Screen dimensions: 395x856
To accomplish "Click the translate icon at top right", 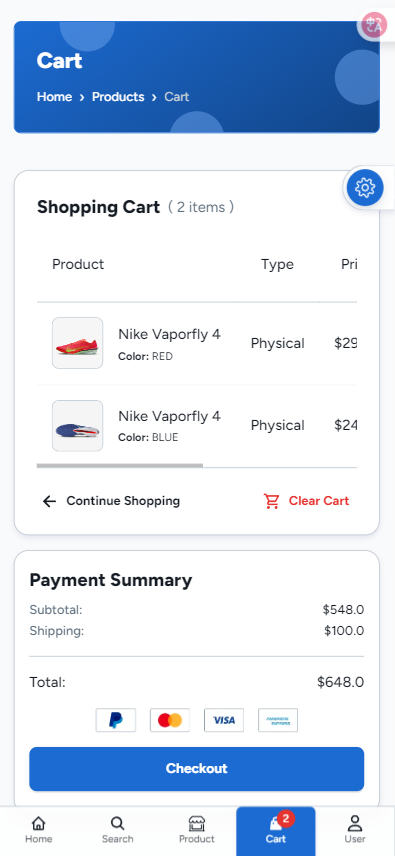I will 374,25.
